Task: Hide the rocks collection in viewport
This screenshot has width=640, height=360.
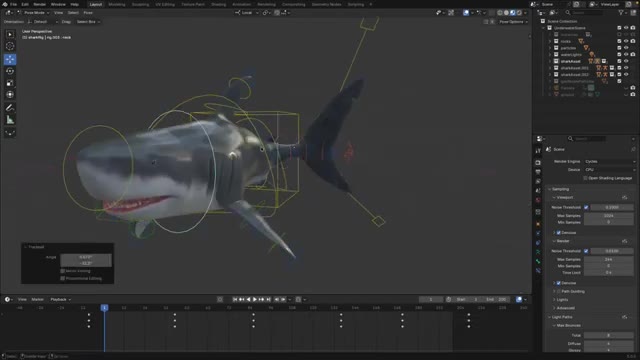Action: coord(626,41)
